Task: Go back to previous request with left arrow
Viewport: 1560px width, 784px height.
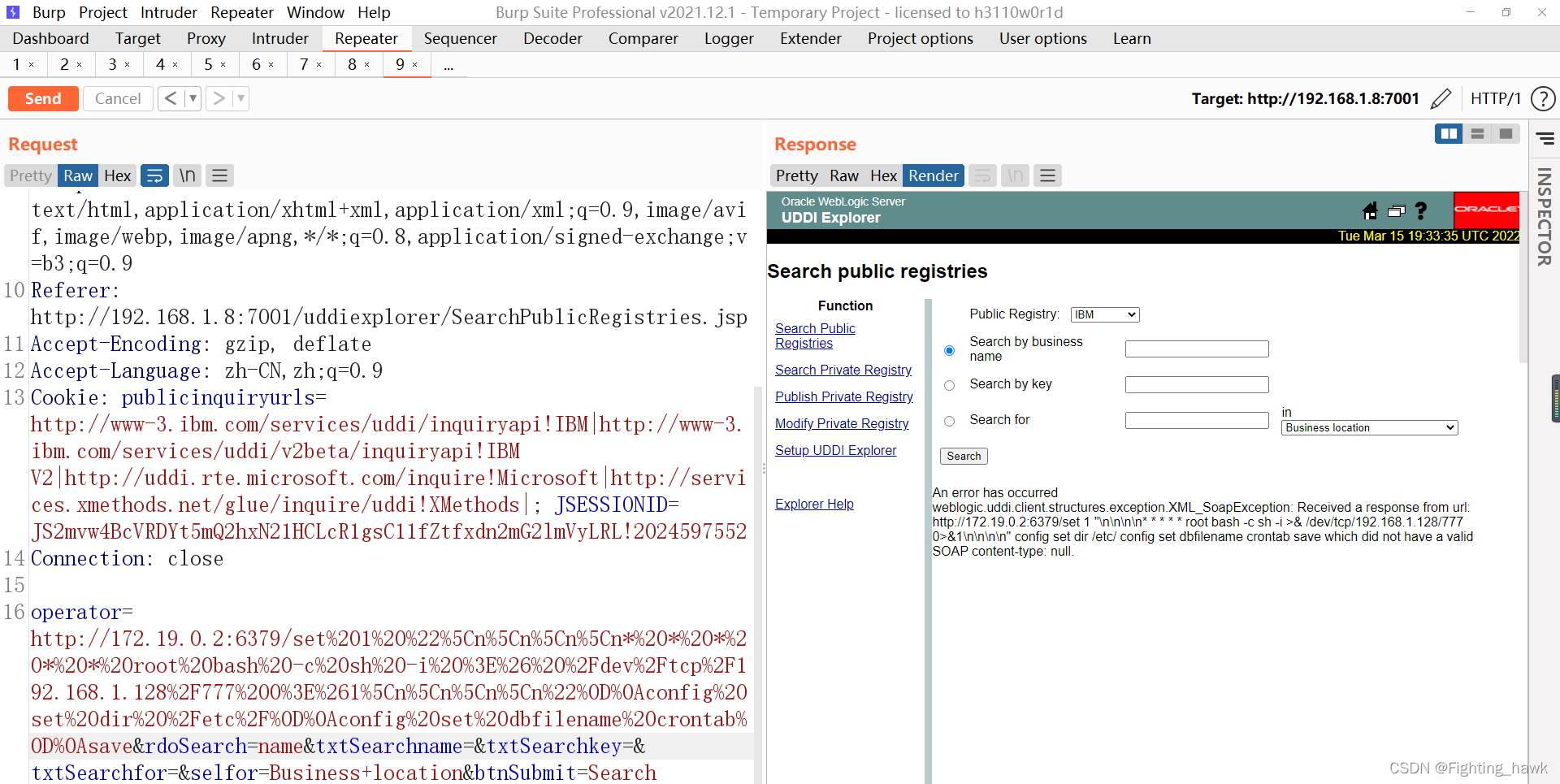Action: click(x=171, y=98)
